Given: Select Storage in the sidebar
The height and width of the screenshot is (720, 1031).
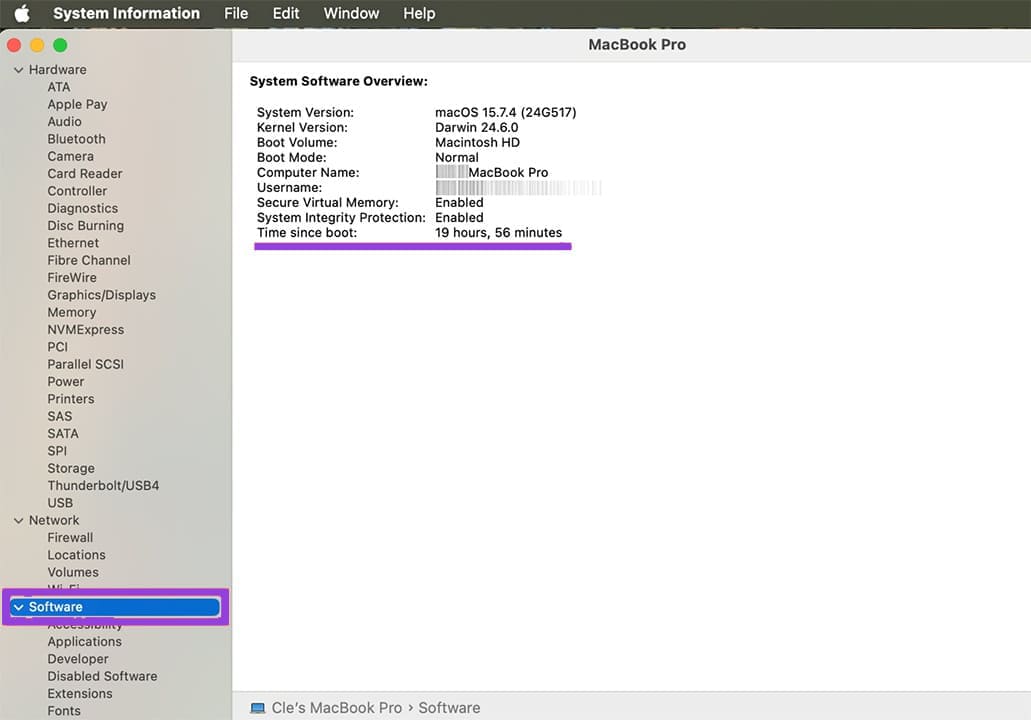Looking at the screenshot, I should (x=71, y=468).
